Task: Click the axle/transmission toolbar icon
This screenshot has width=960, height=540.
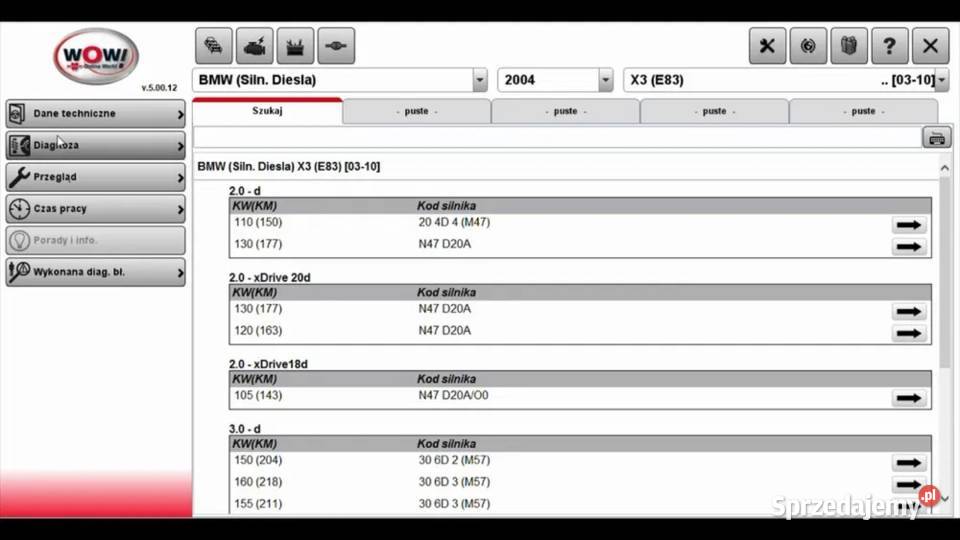Action: click(336, 46)
